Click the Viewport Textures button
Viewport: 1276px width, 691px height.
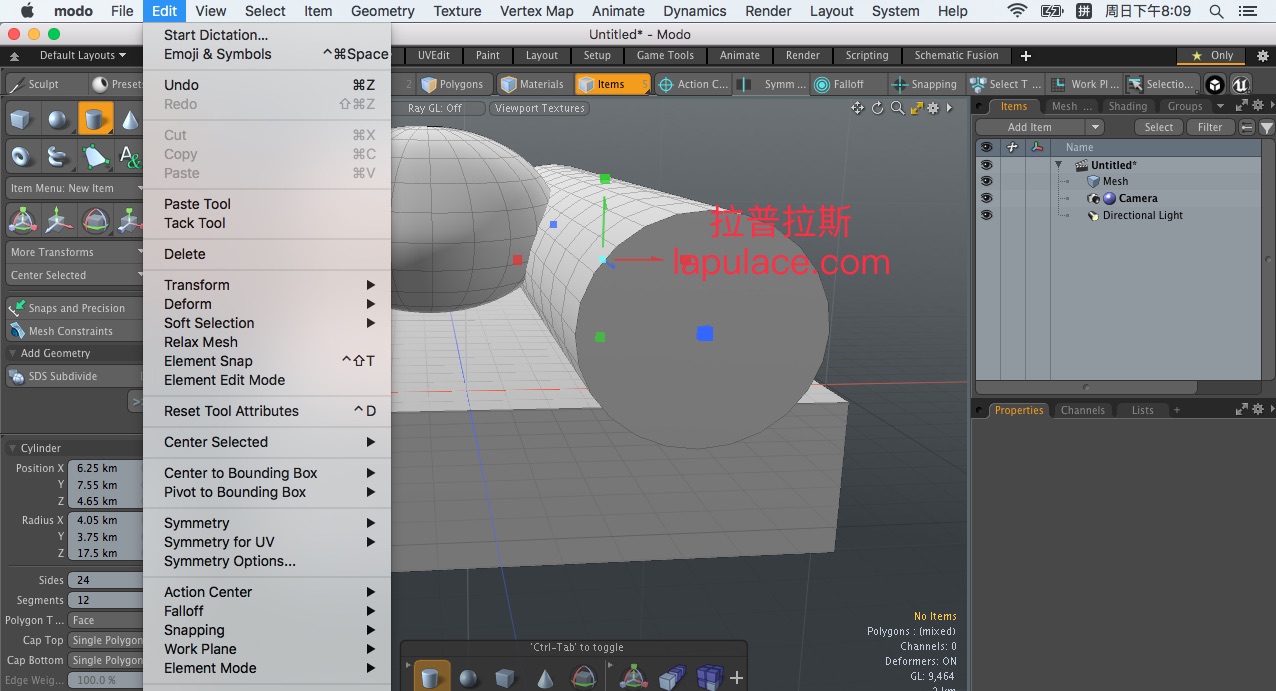(540, 108)
